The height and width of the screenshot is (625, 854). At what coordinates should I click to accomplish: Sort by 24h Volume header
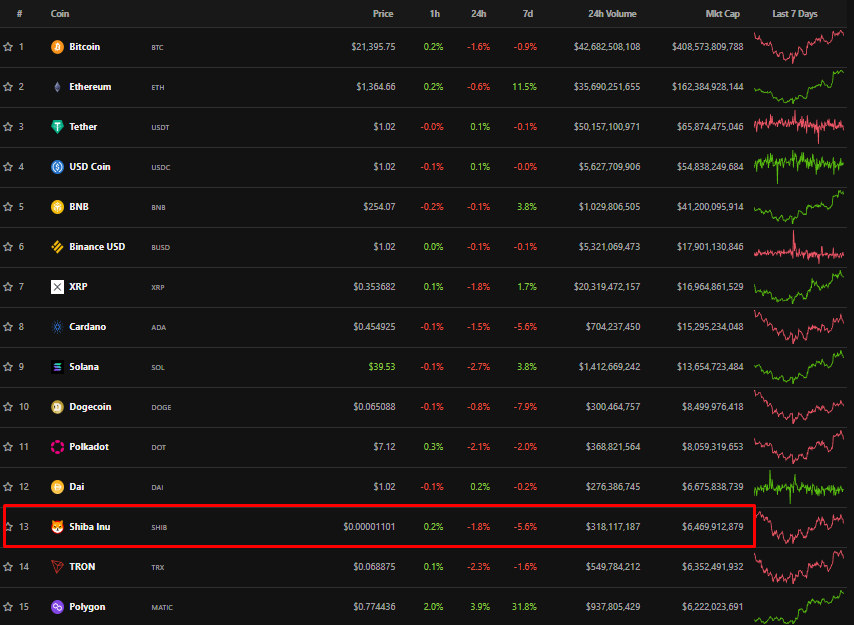tap(612, 14)
